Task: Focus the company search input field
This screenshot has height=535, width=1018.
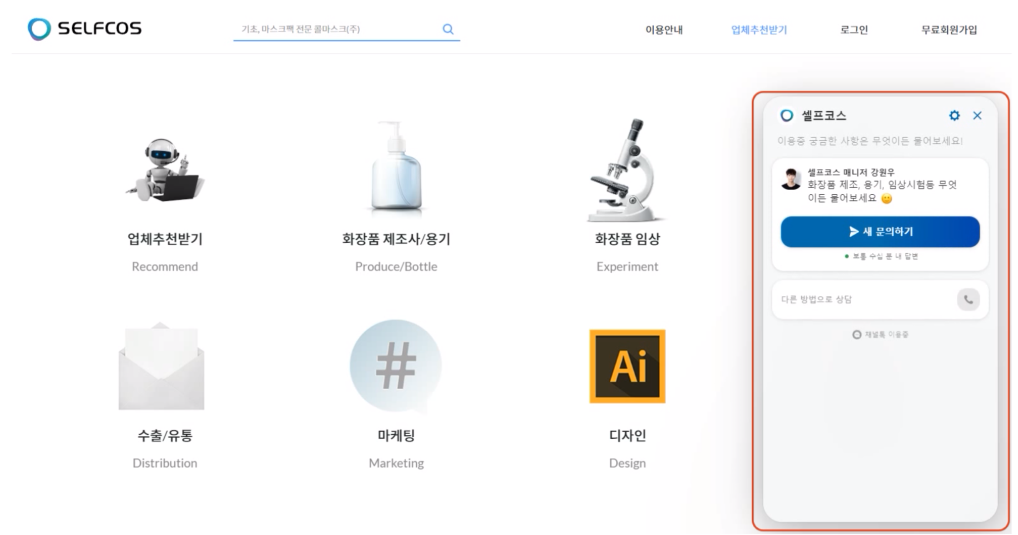Action: click(335, 30)
